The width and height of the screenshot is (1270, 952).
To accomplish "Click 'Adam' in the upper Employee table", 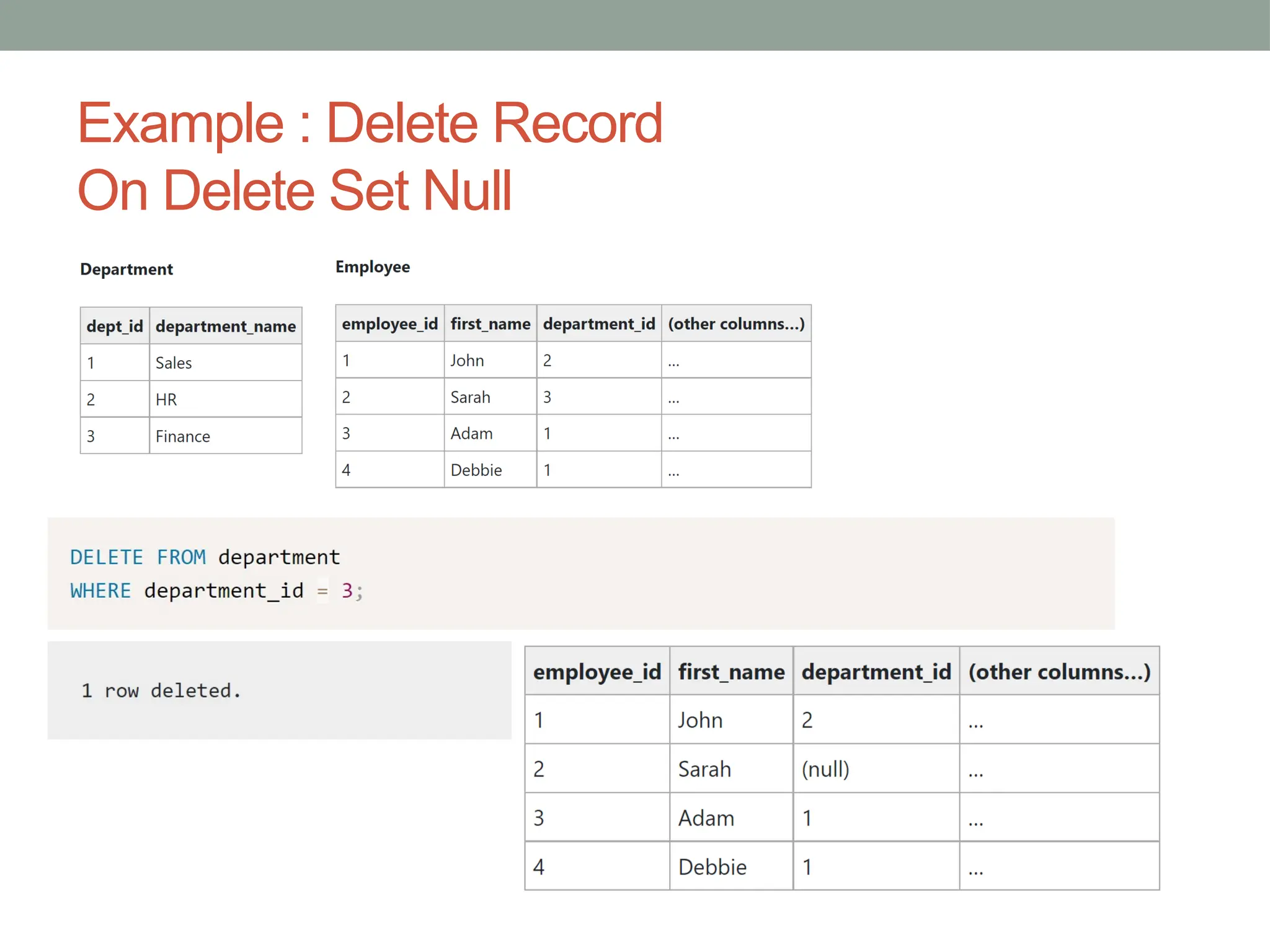I will point(491,433).
